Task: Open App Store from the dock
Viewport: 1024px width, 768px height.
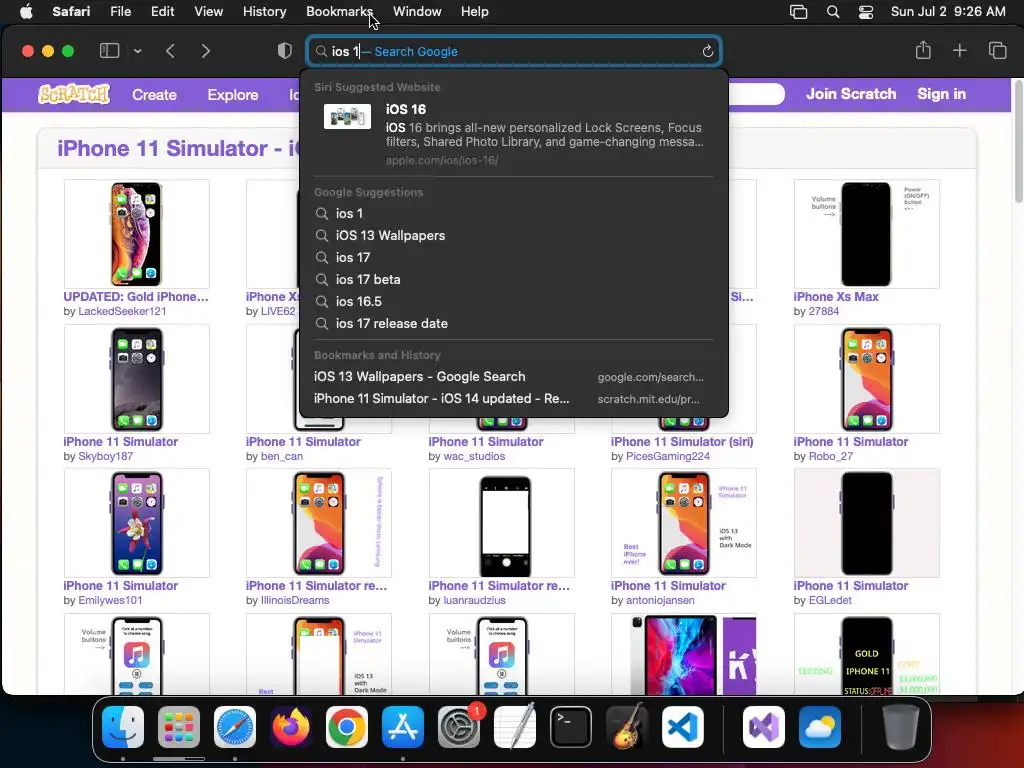Action: pyautogui.click(x=403, y=727)
